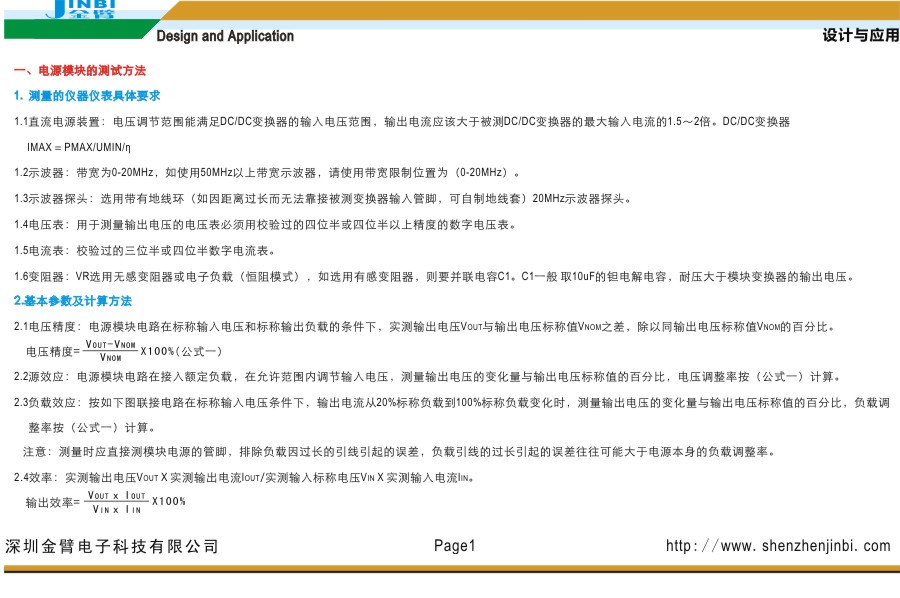Click the '设计与应用' header text
900x598 pixels.
(x=860, y=35)
